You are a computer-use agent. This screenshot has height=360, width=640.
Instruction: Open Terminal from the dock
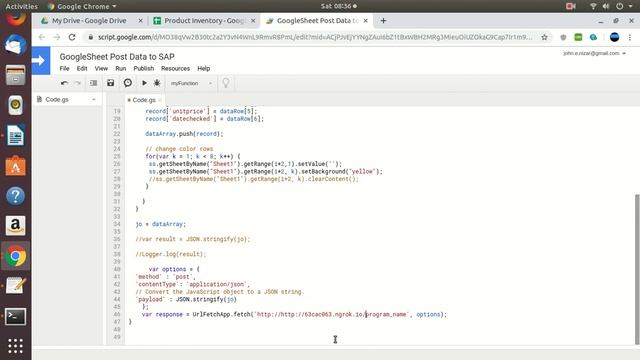point(16,316)
